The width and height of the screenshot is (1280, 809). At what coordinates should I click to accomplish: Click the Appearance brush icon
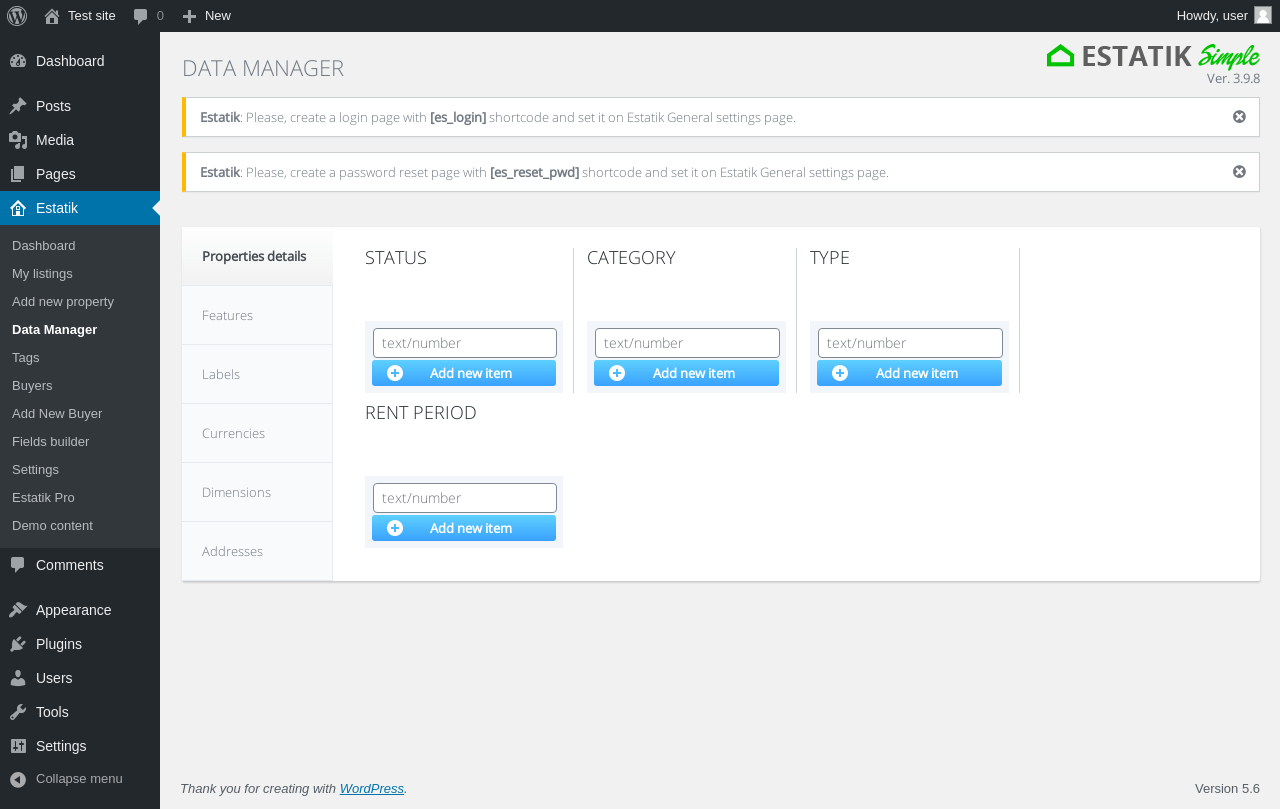tap(18, 610)
